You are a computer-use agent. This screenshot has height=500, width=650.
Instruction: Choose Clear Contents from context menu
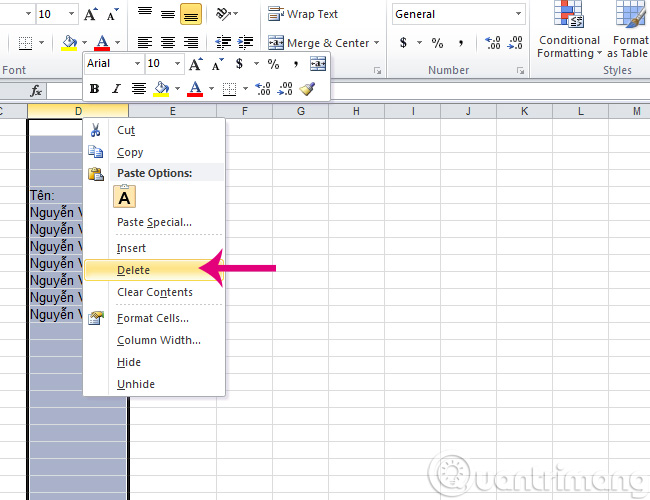click(154, 292)
